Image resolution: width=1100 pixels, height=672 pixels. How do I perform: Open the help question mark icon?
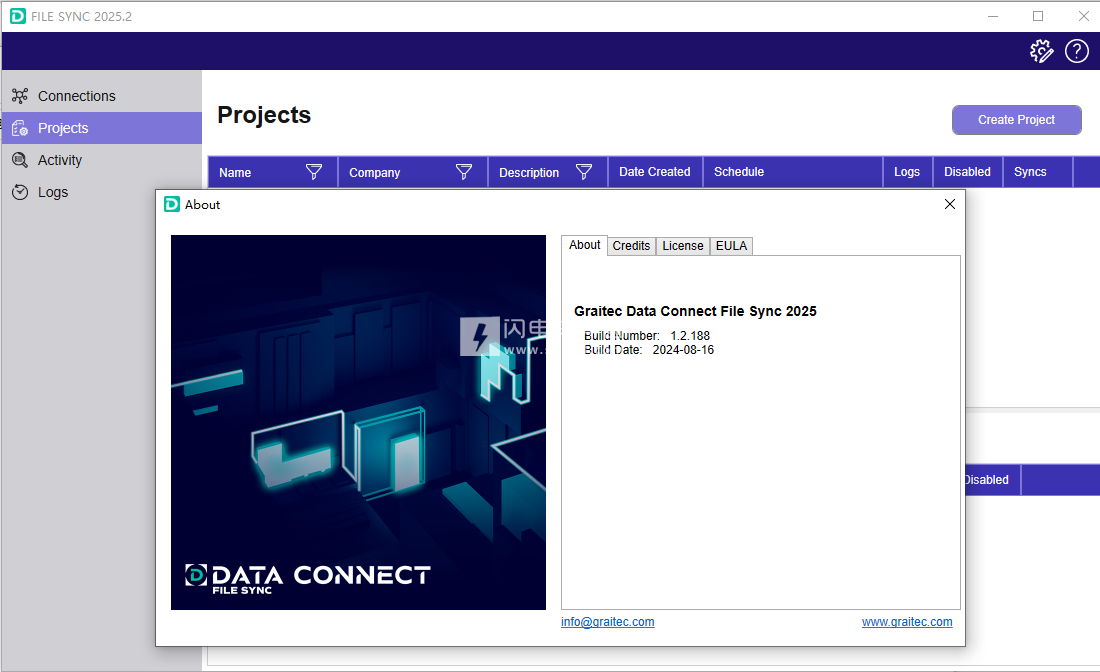(x=1077, y=51)
